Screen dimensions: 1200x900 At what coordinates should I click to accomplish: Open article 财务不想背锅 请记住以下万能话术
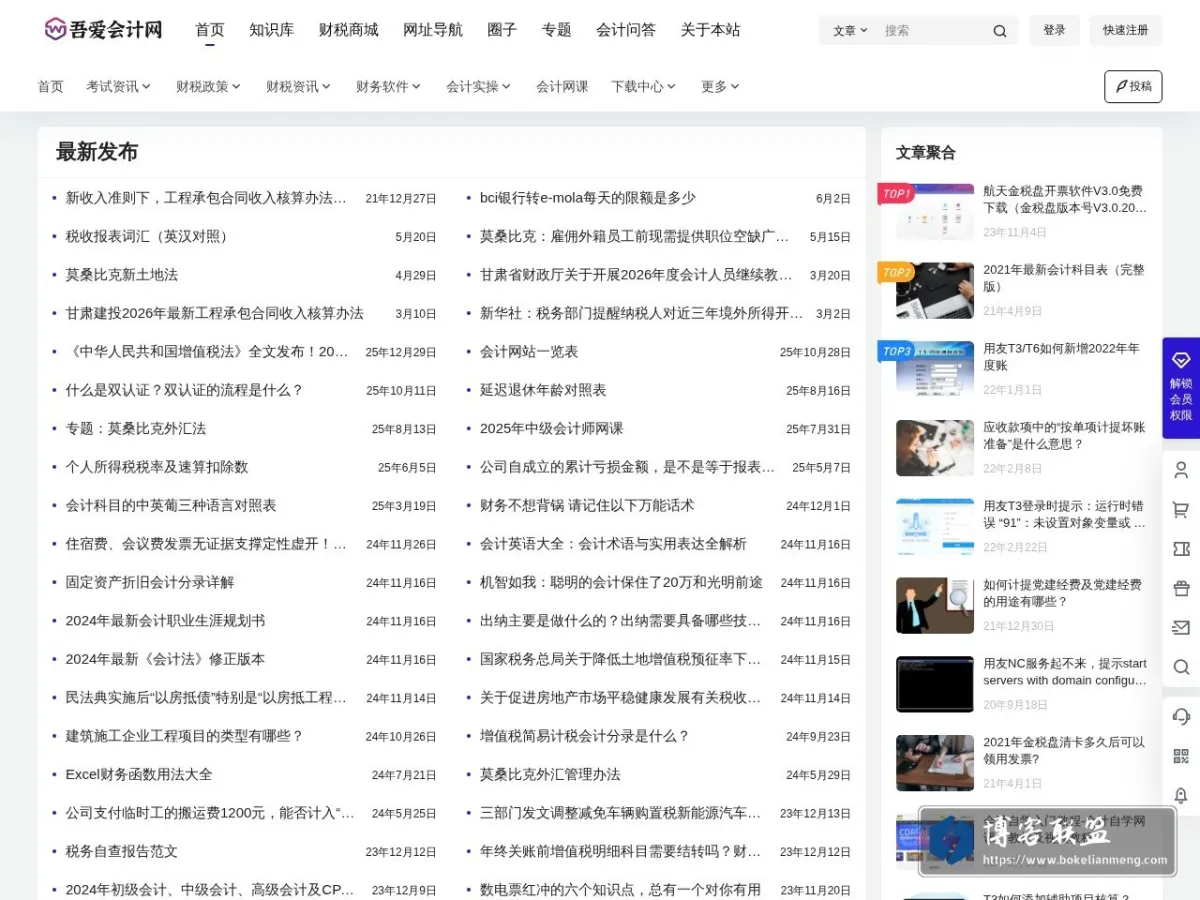[587, 506]
